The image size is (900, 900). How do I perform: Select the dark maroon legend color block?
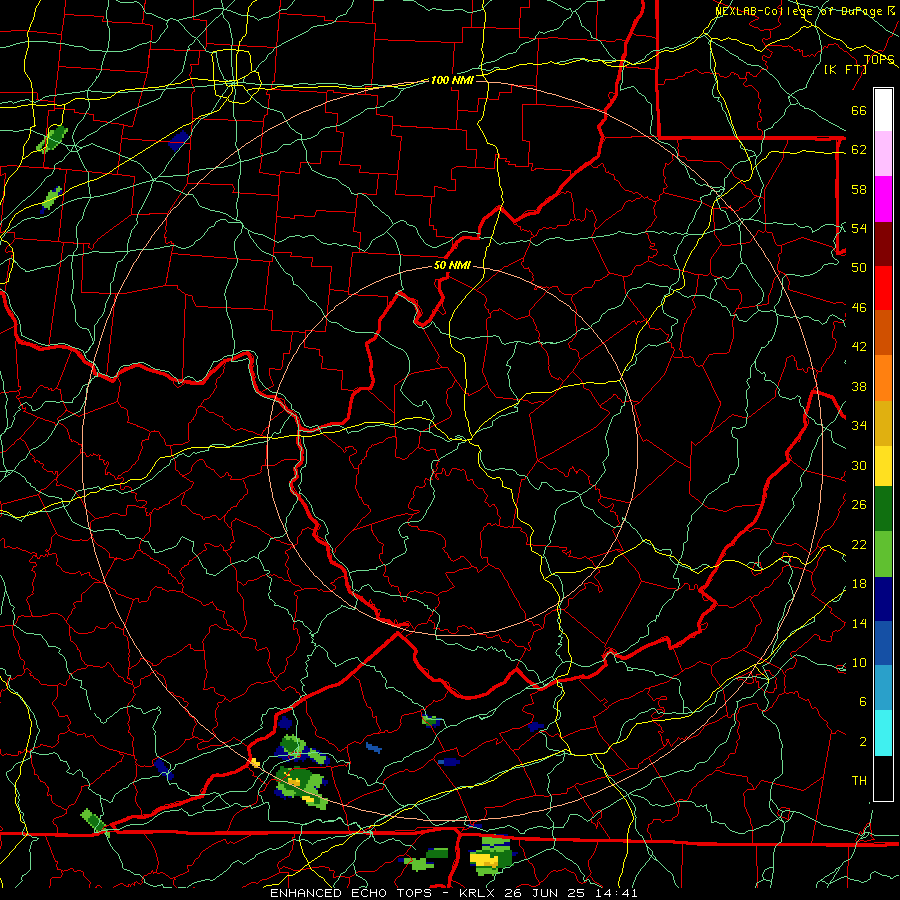(x=883, y=243)
